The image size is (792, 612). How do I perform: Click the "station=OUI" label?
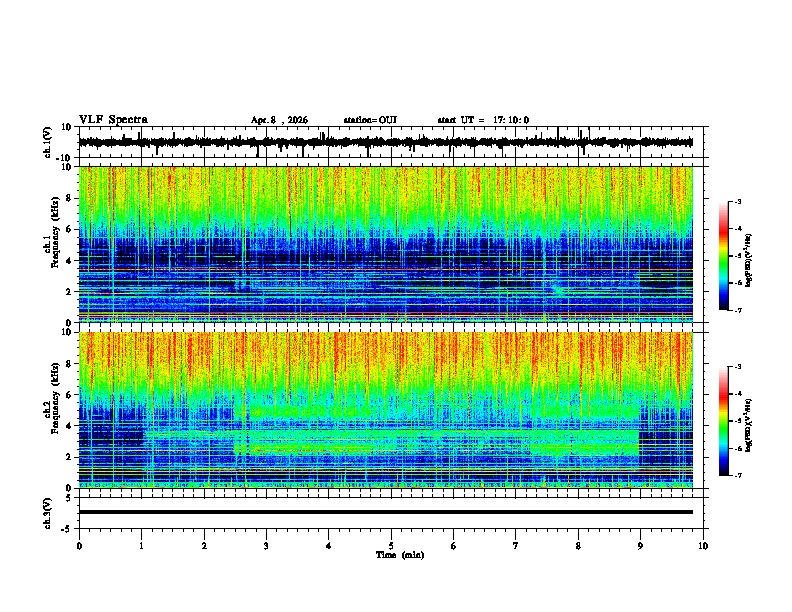click(370, 120)
